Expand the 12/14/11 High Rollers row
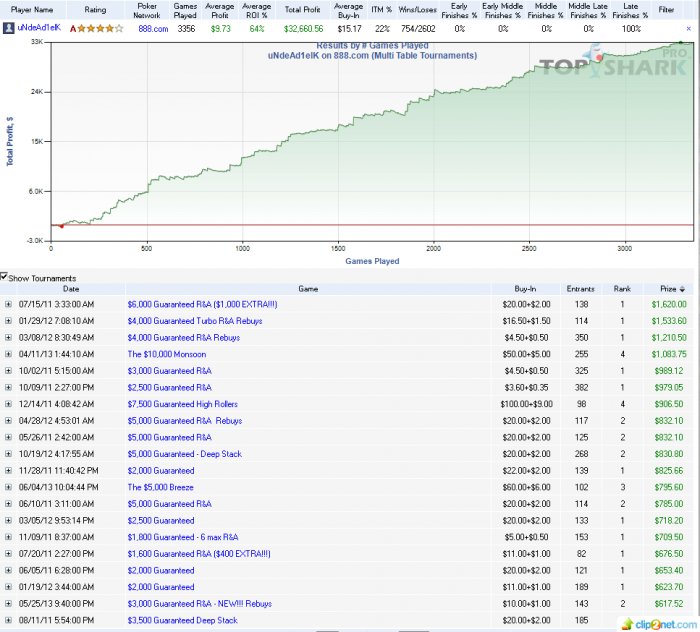The height and width of the screenshot is (632, 700). pos(8,403)
